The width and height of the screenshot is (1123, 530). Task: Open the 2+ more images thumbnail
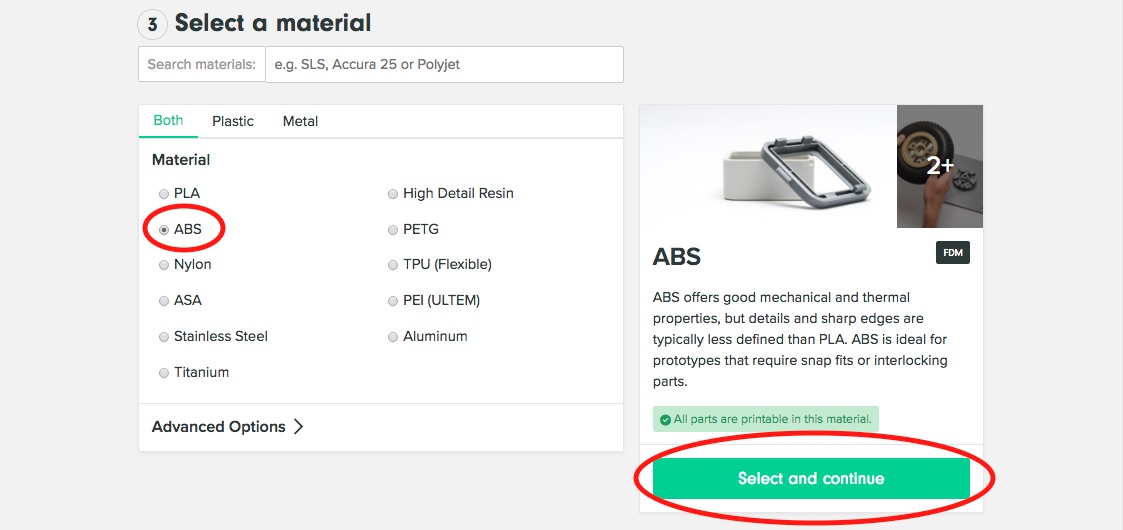tap(940, 166)
